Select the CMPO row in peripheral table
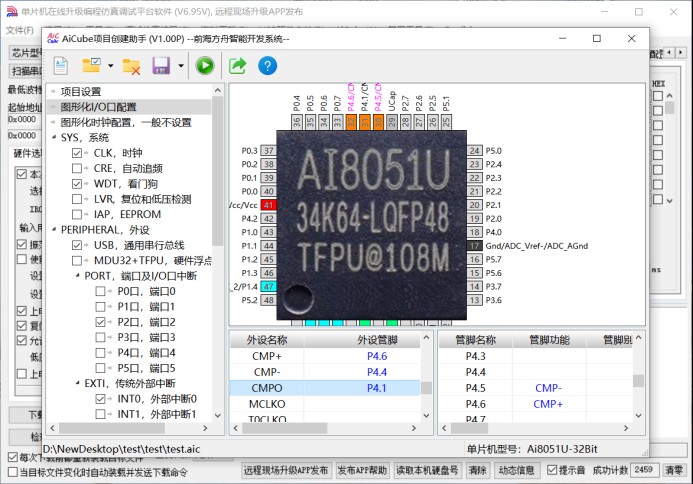Image resolution: width=693 pixels, height=484 pixels. pos(324,388)
